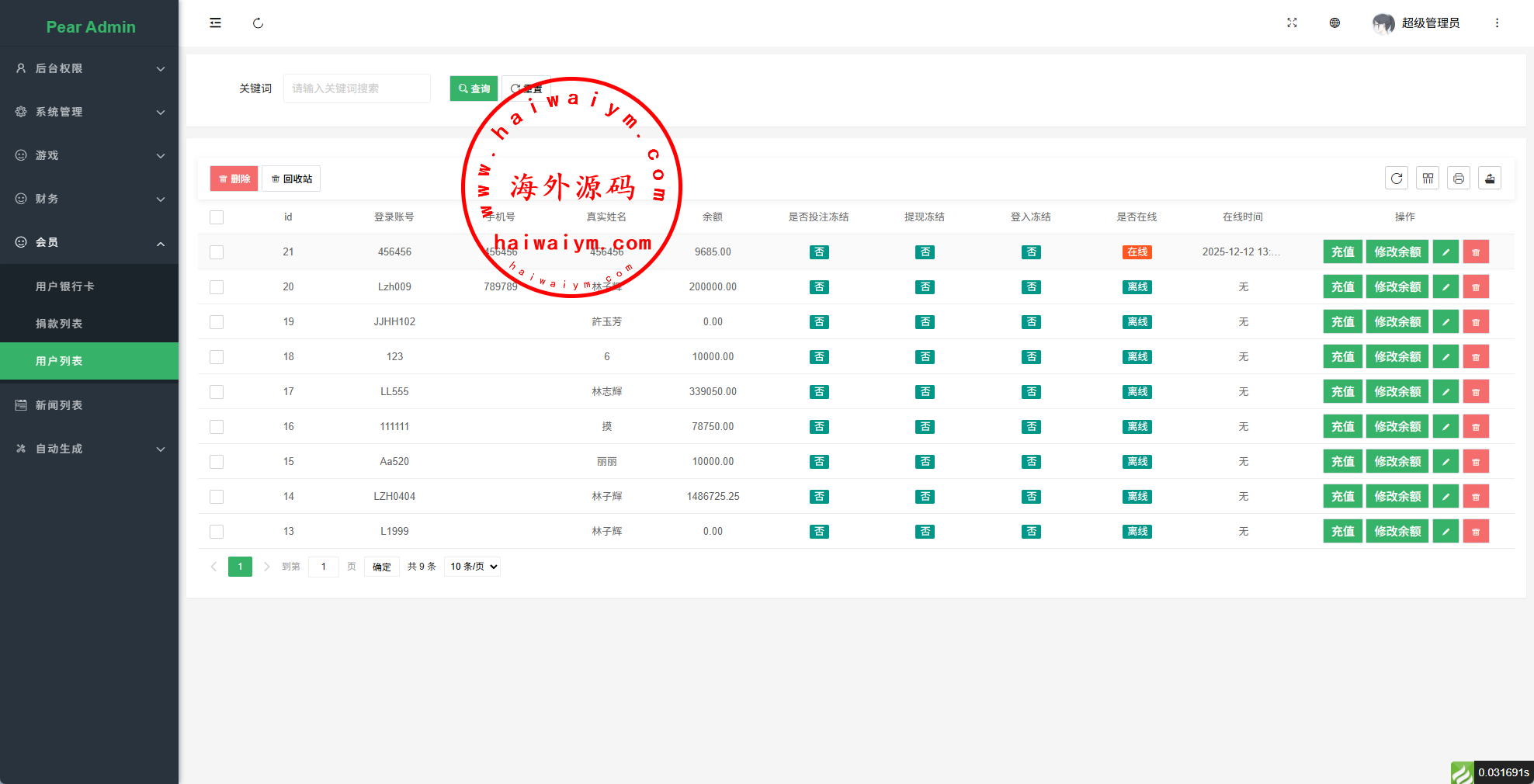Open 用户银行卡 in the sidebar
Image resolution: width=1534 pixels, height=784 pixels.
click(x=65, y=286)
